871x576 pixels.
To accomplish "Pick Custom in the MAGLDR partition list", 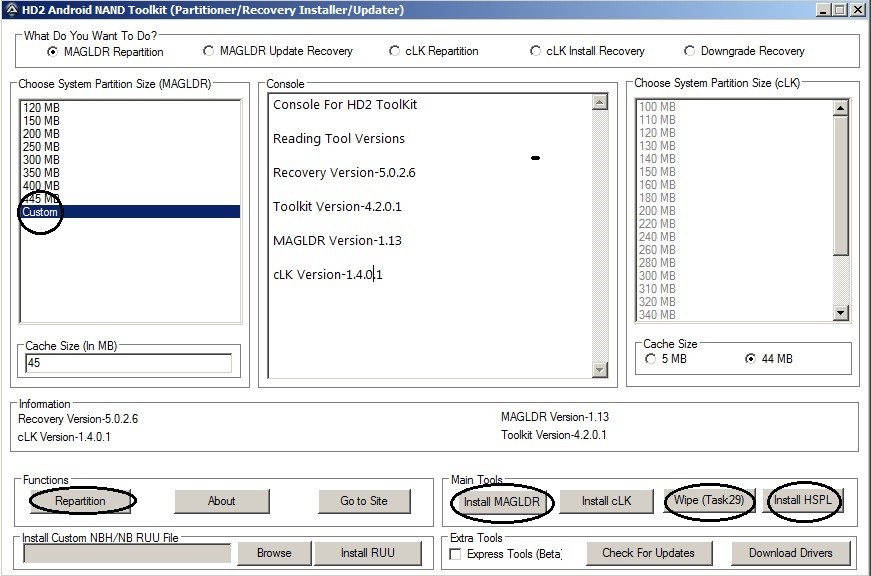I will [41, 212].
